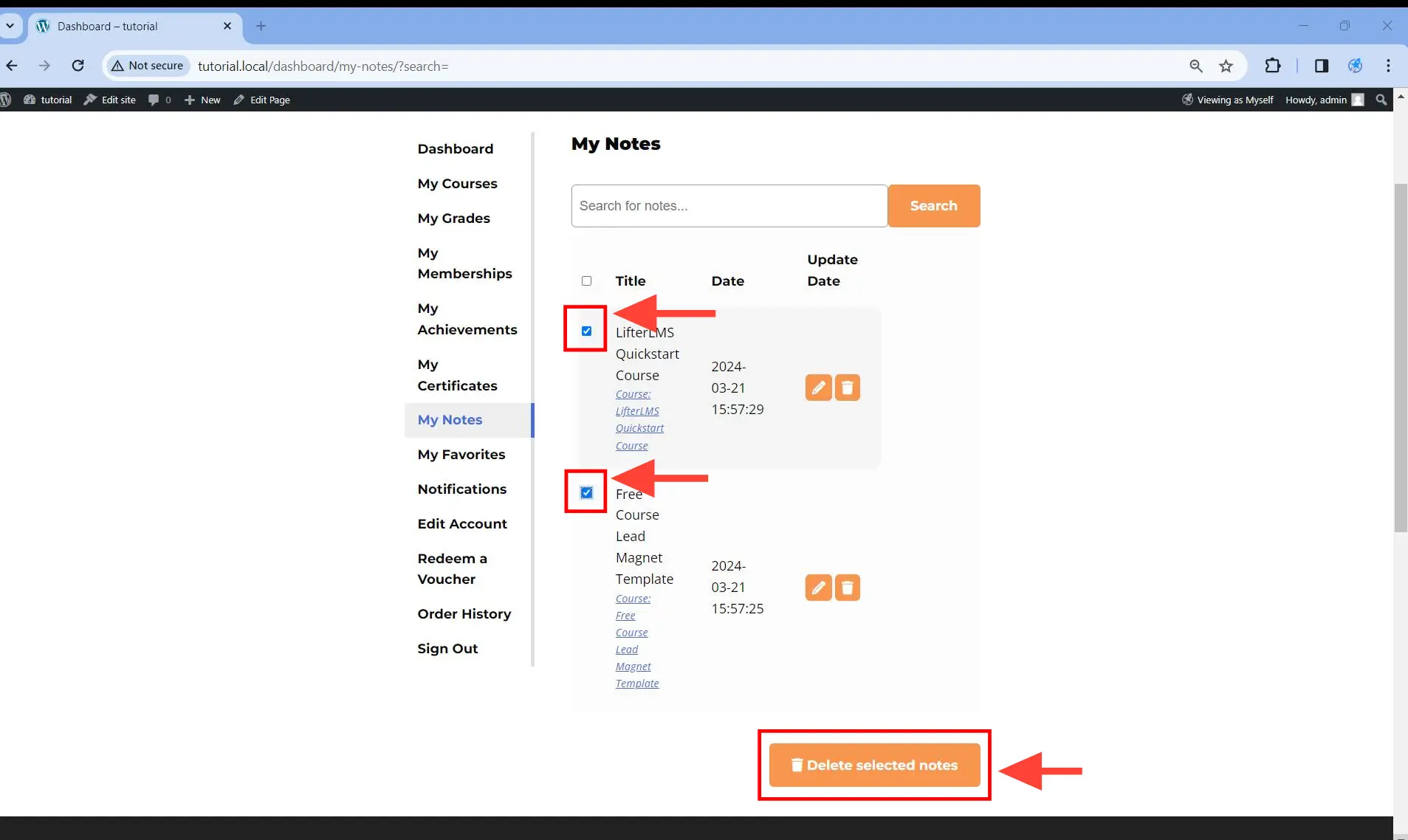Bookmark this page with star icon
The height and width of the screenshot is (840, 1408).
pyautogui.click(x=1226, y=66)
